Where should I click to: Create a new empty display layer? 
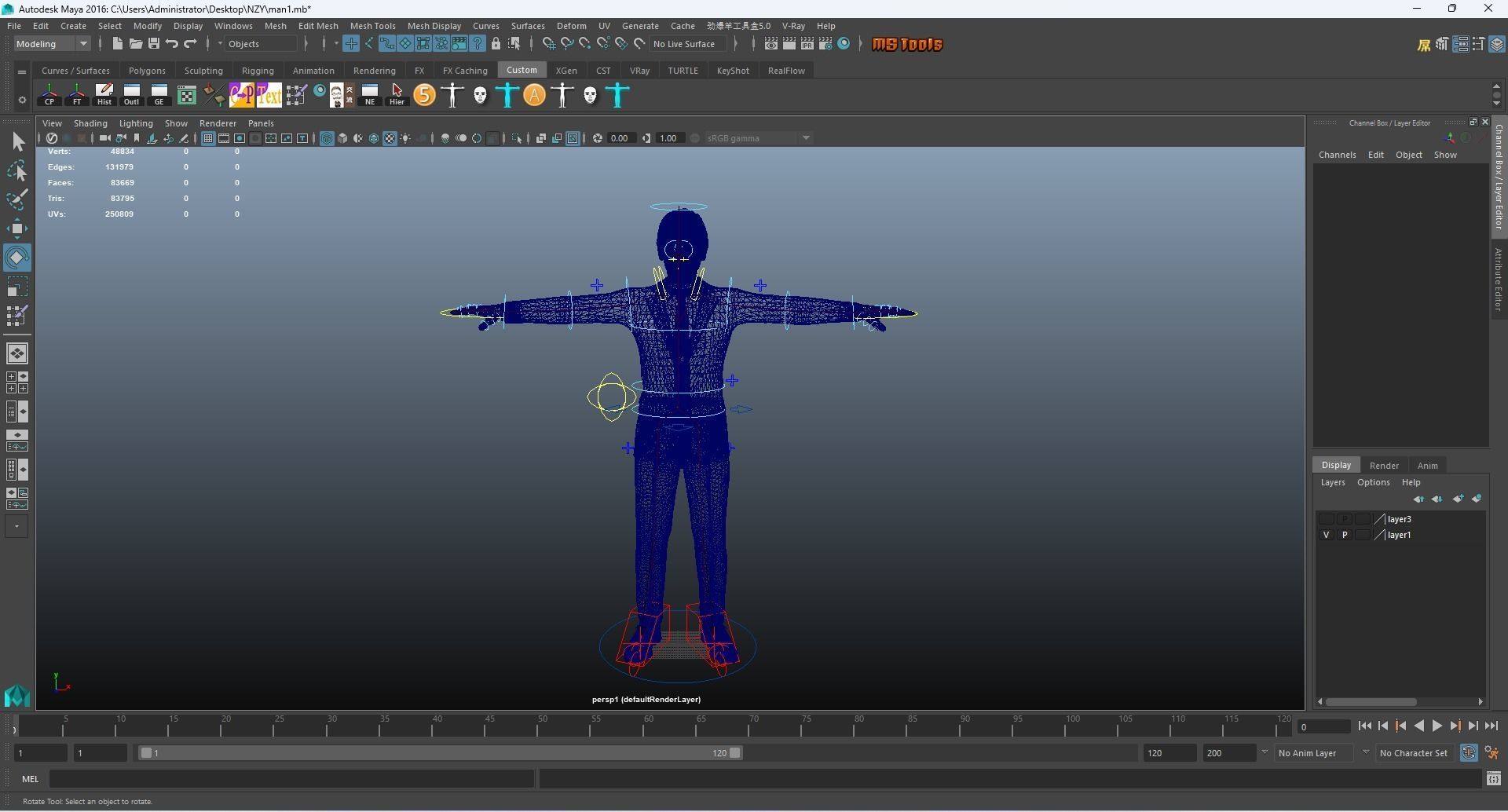pos(1459,499)
